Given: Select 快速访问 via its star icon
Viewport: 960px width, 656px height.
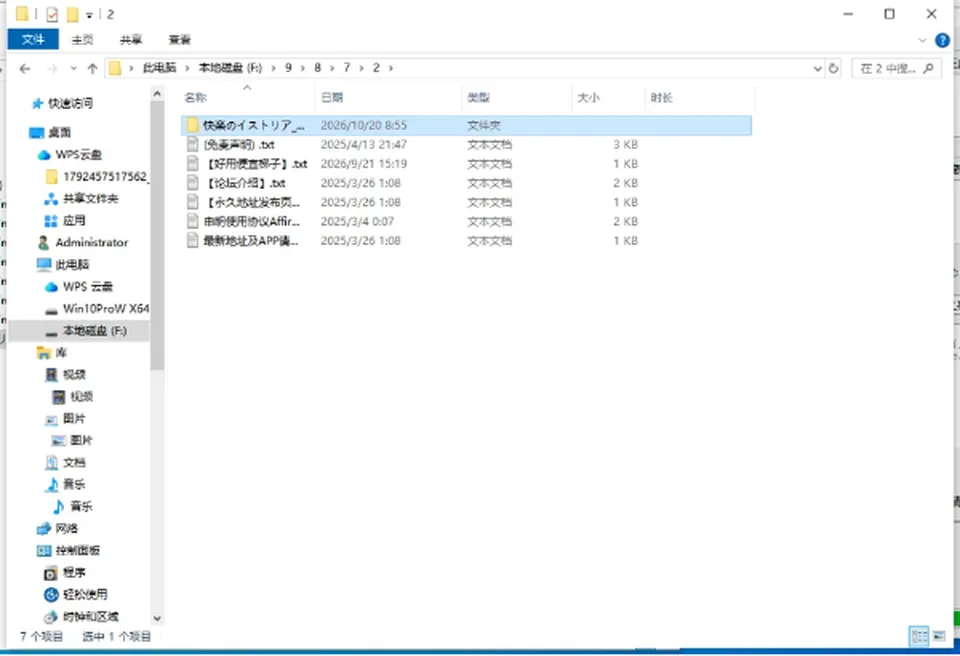Looking at the screenshot, I should (37, 104).
